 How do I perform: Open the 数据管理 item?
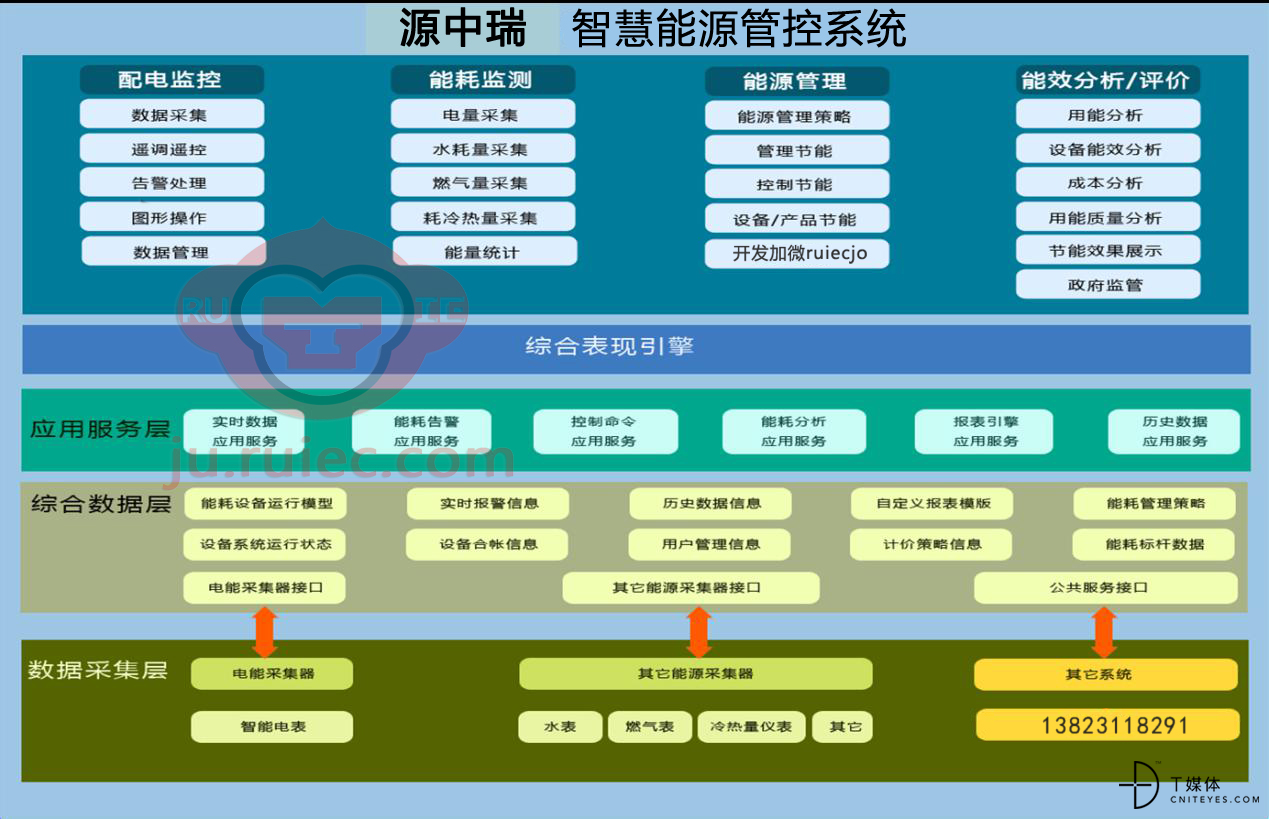(x=173, y=252)
